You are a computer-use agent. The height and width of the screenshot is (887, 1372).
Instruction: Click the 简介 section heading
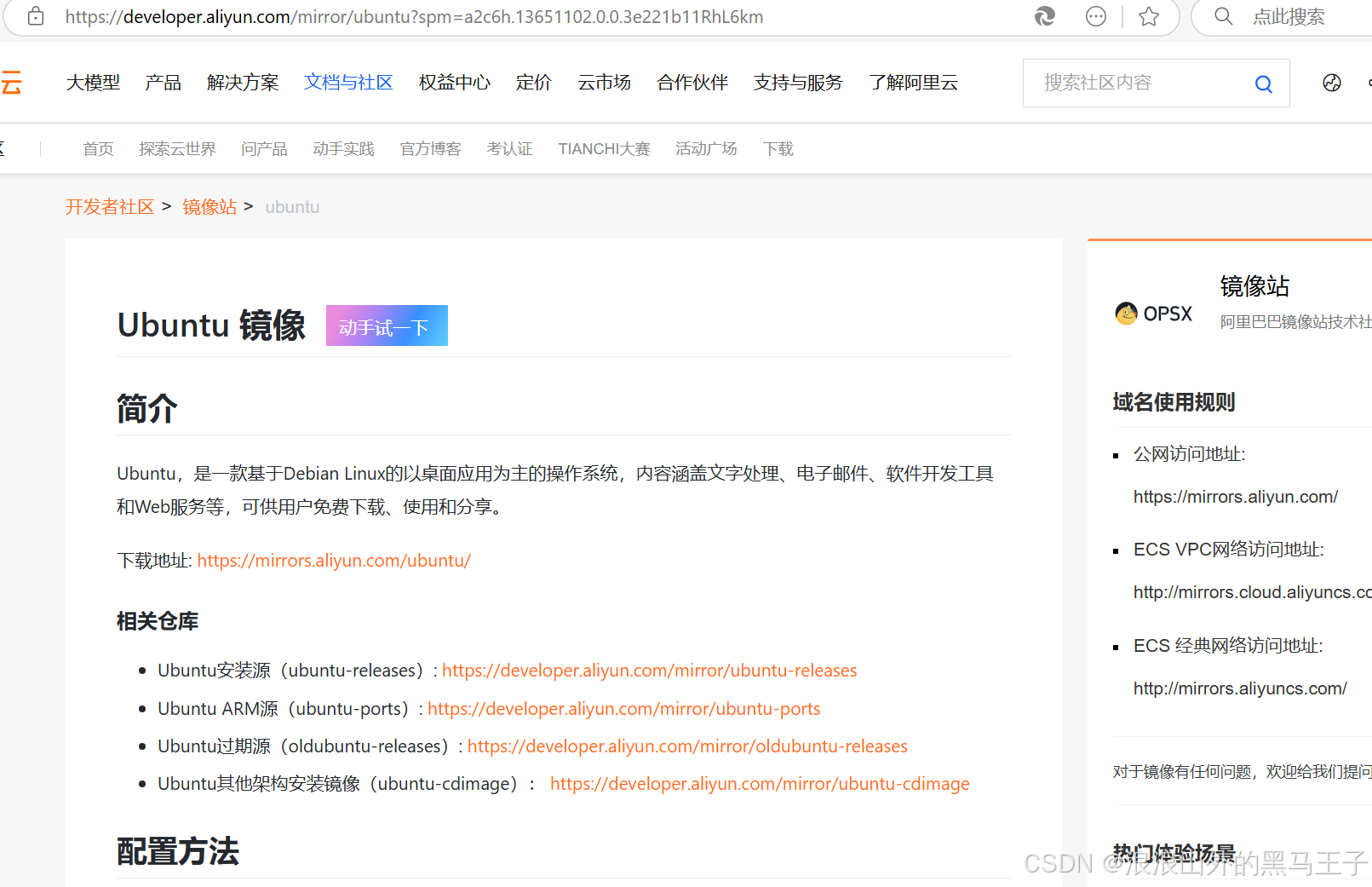tap(147, 409)
